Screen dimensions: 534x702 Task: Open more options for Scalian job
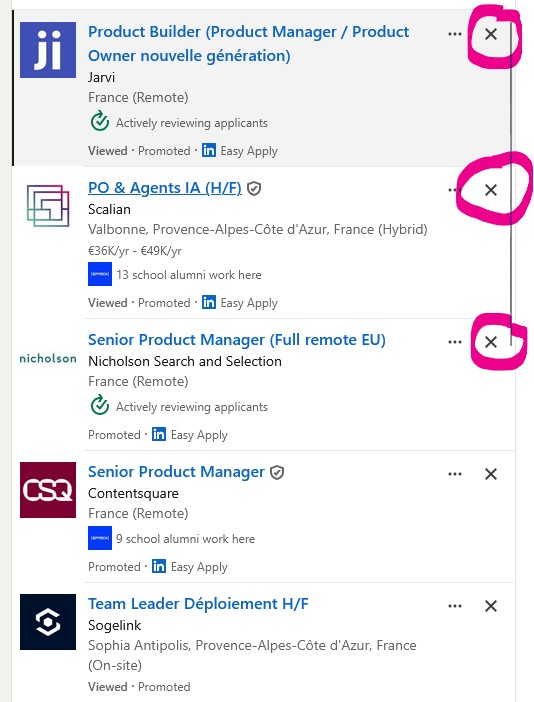[454, 190]
